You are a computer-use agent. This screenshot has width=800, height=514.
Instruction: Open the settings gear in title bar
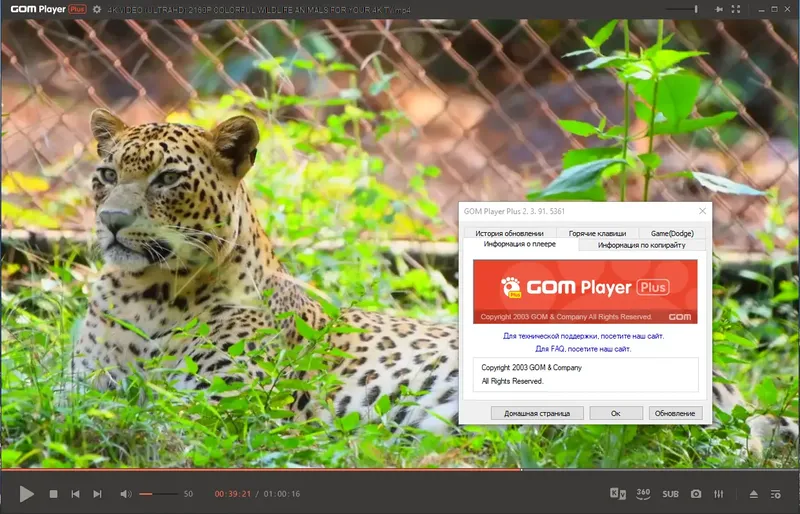96,9
